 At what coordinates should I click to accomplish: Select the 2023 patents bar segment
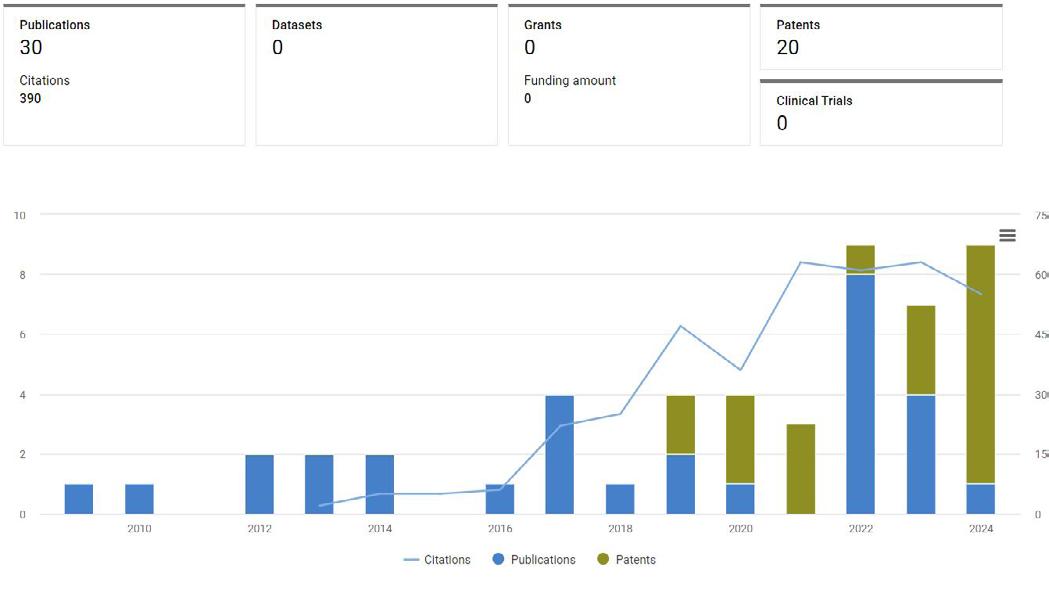click(x=921, y=350)
